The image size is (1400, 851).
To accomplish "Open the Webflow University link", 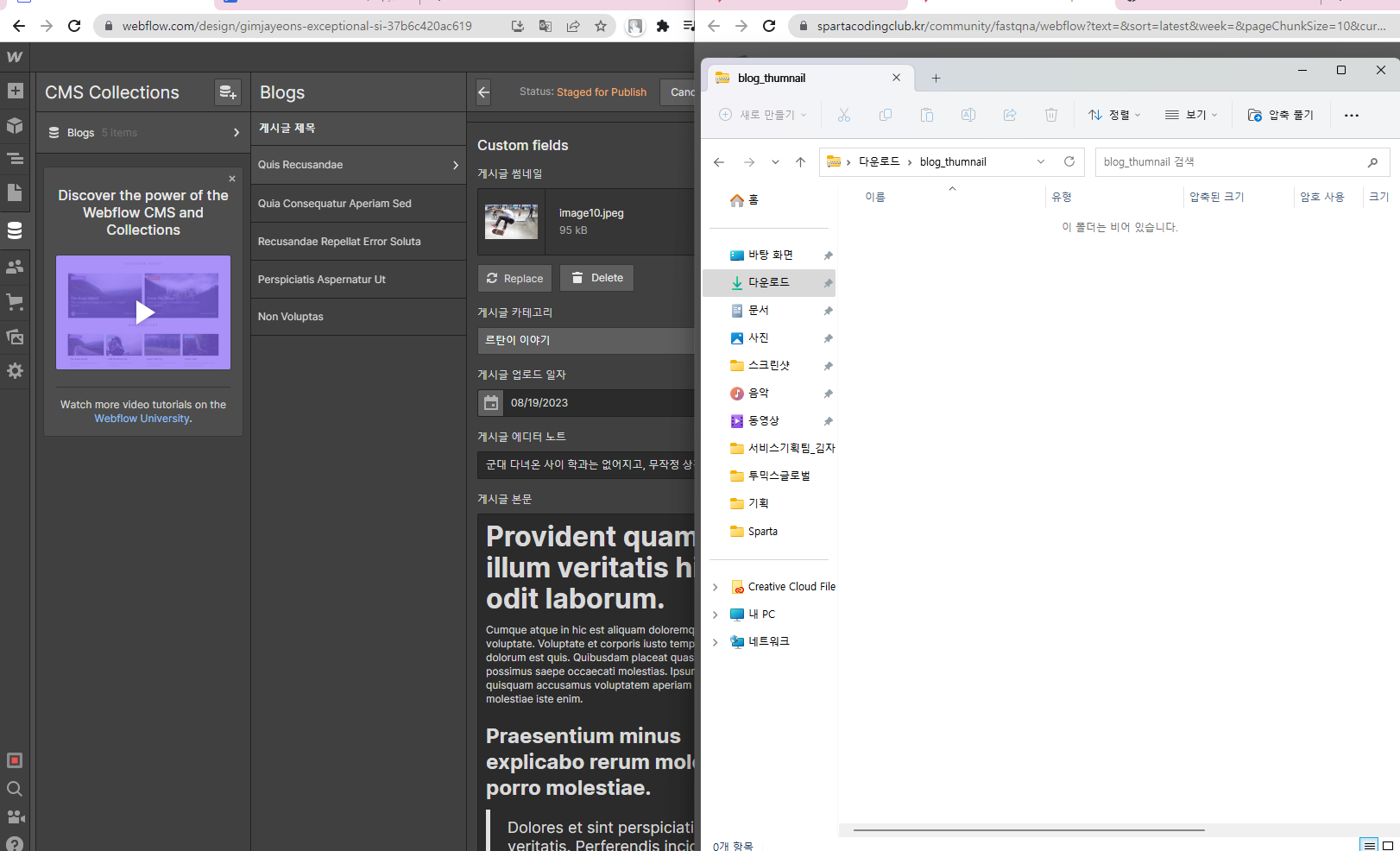I will coord(142,419).
